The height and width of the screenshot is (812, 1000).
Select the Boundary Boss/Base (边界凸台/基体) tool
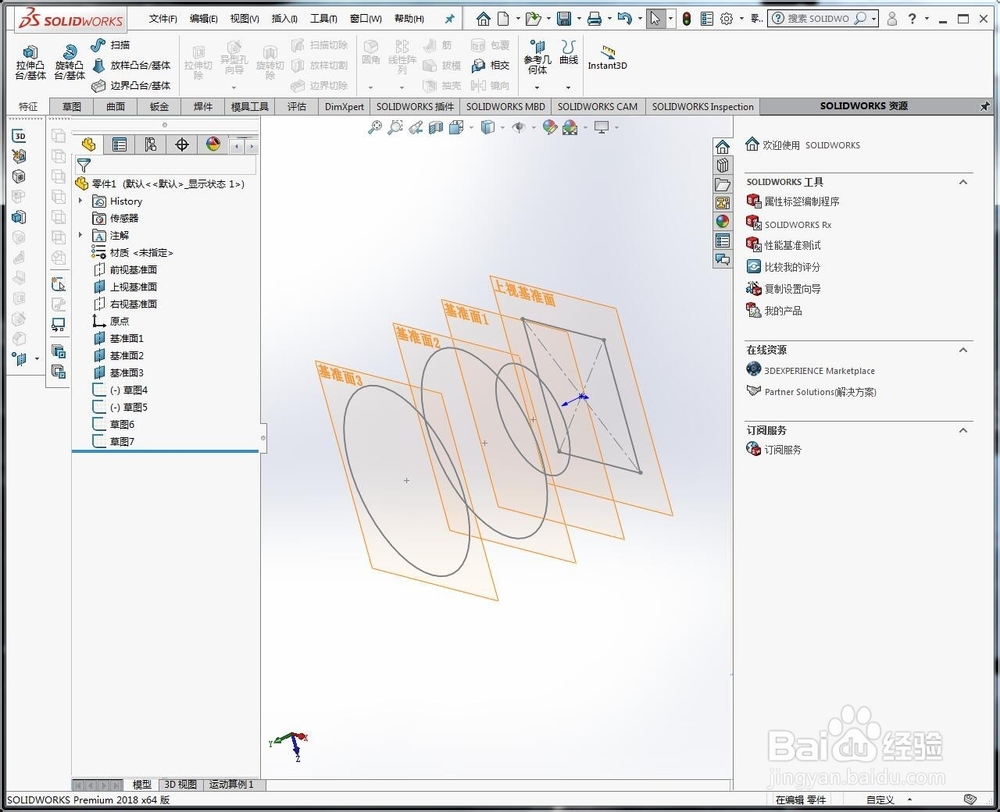tap(131, 85)
